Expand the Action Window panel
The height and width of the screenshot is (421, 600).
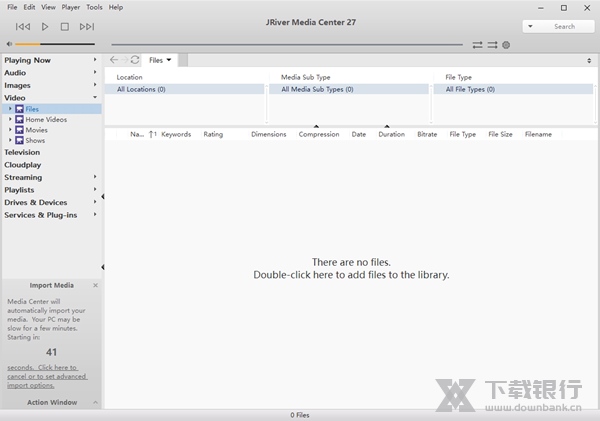coord(96,403)
